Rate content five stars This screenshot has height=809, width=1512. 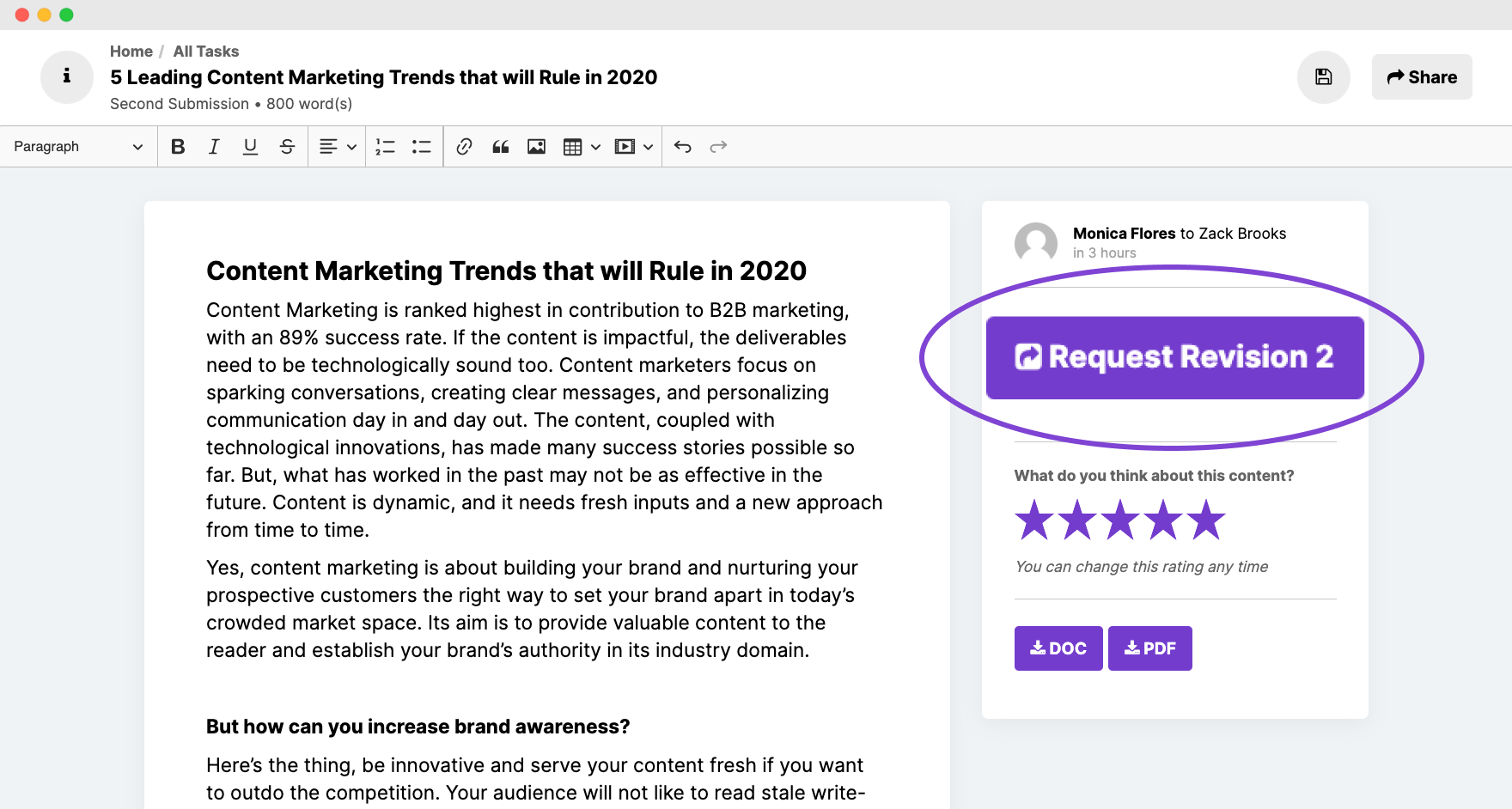[x=1206, y=520]
